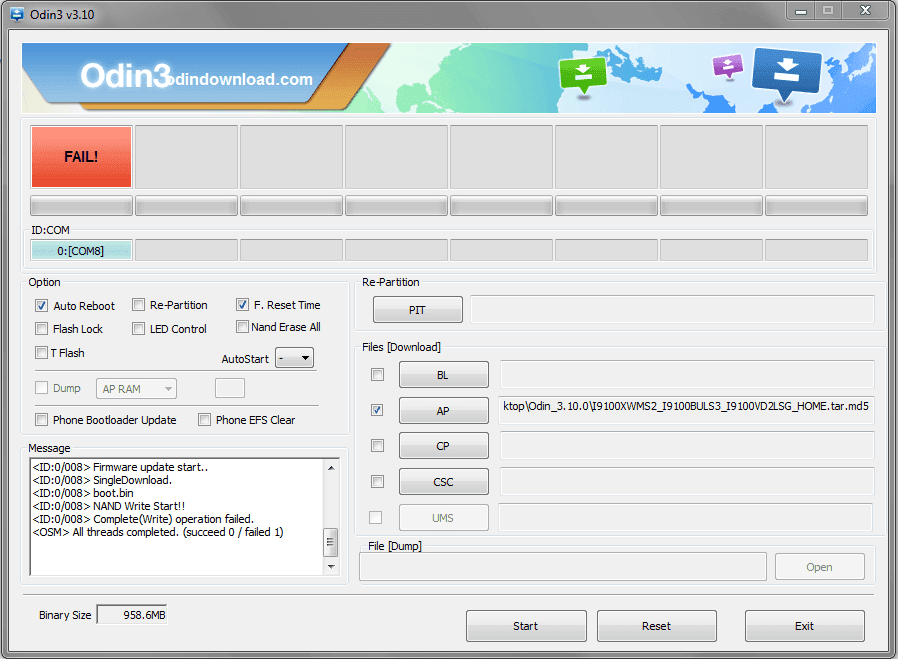Click the red FAIL! status box

(x=81, y=157)
